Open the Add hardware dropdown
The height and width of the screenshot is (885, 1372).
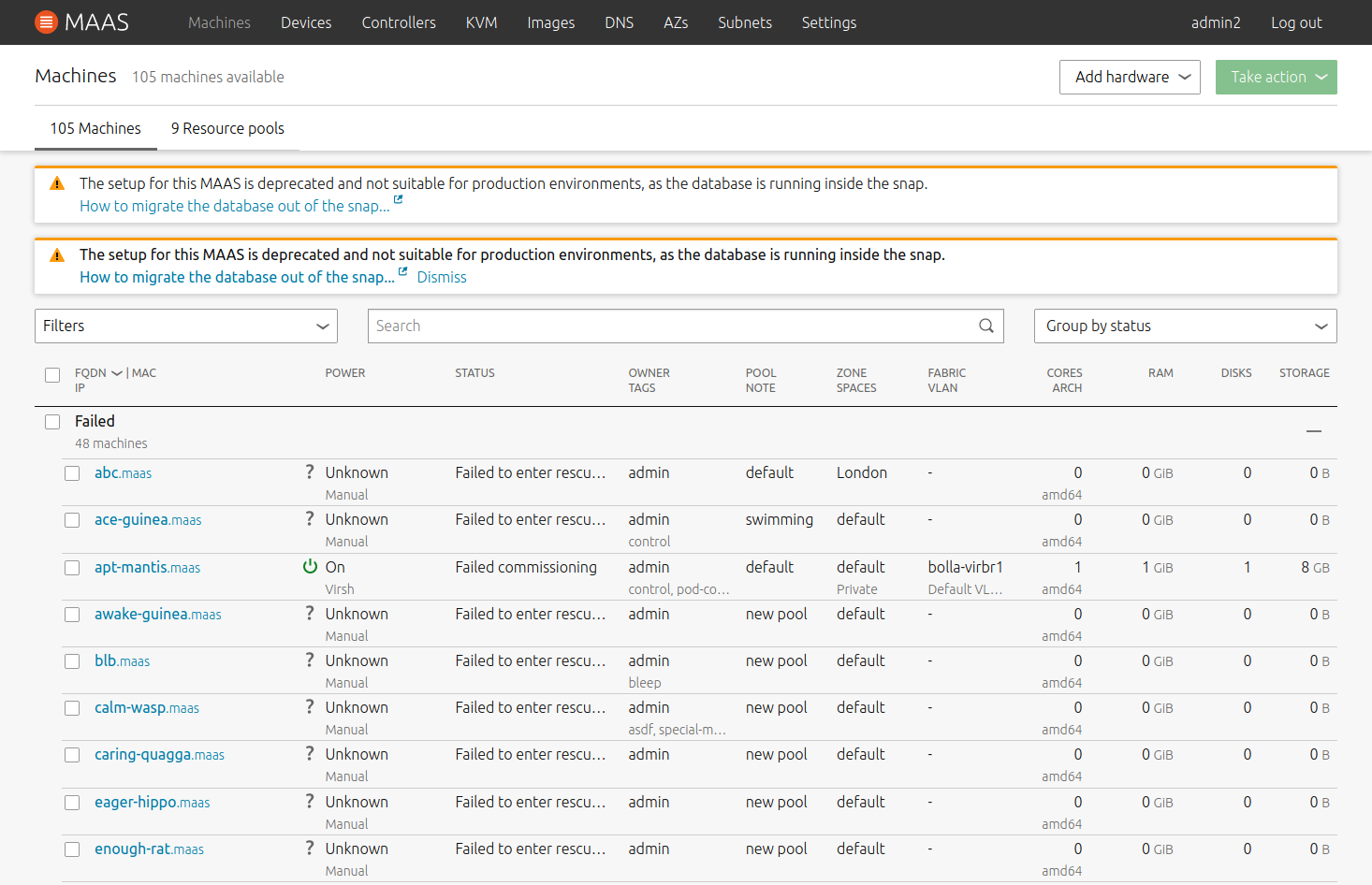point(1130,77)
